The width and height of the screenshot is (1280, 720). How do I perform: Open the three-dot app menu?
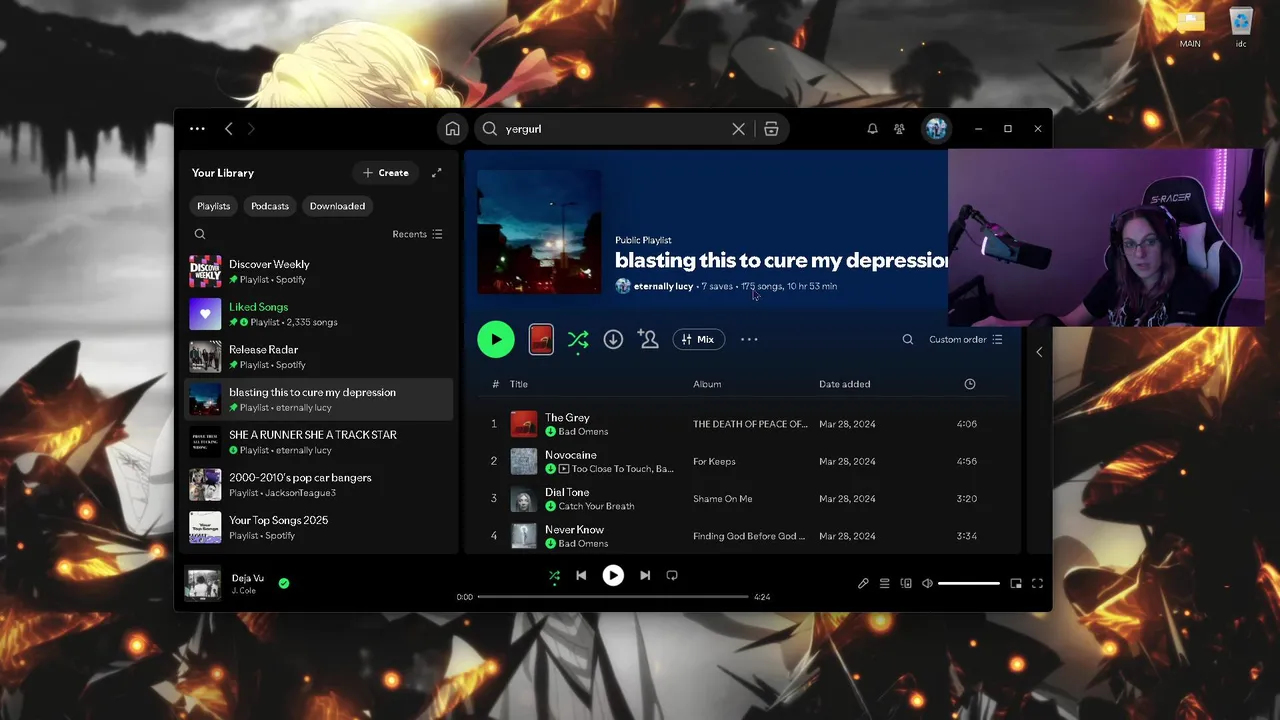click(x=197, y=129)
